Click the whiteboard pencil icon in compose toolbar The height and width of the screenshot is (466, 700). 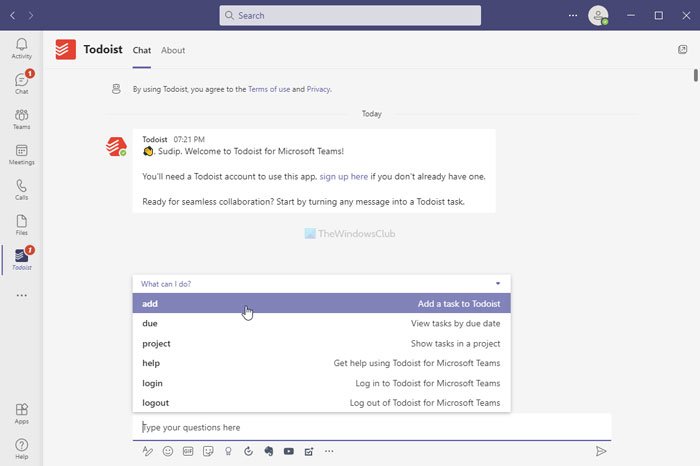(309, 451)
